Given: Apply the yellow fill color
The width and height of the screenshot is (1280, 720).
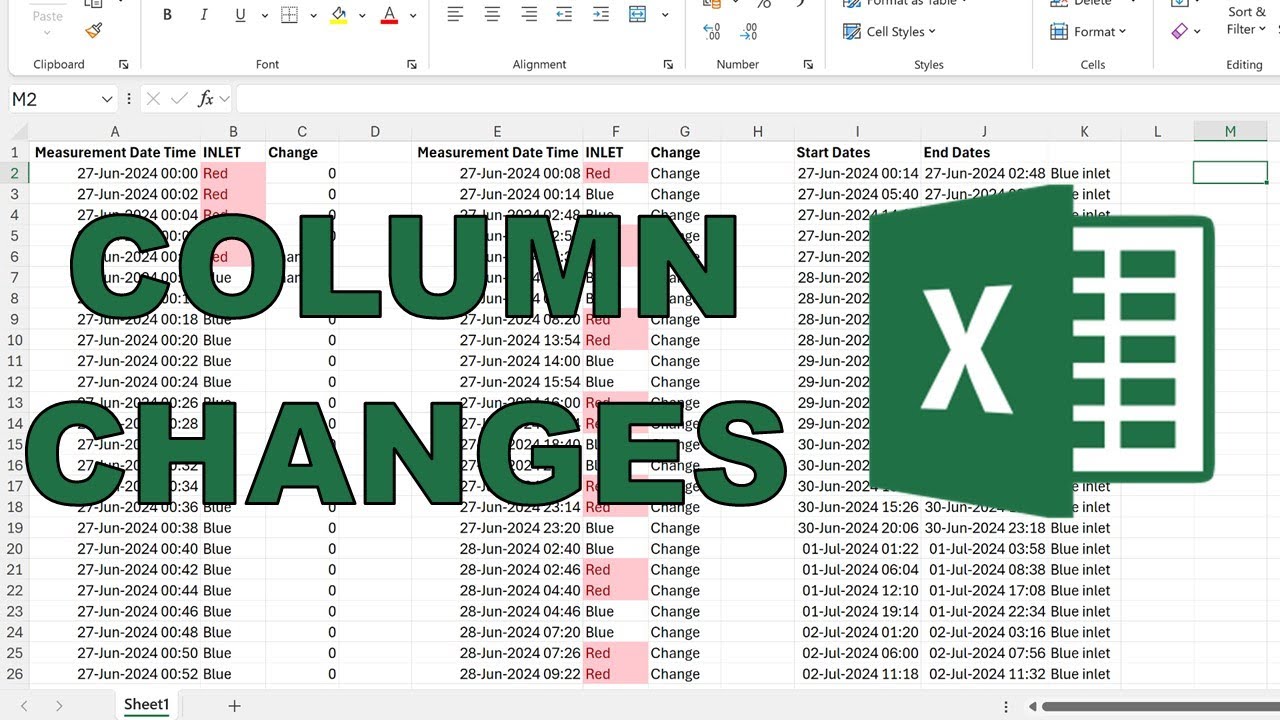Looking at the screenshot, I should 339,15.
